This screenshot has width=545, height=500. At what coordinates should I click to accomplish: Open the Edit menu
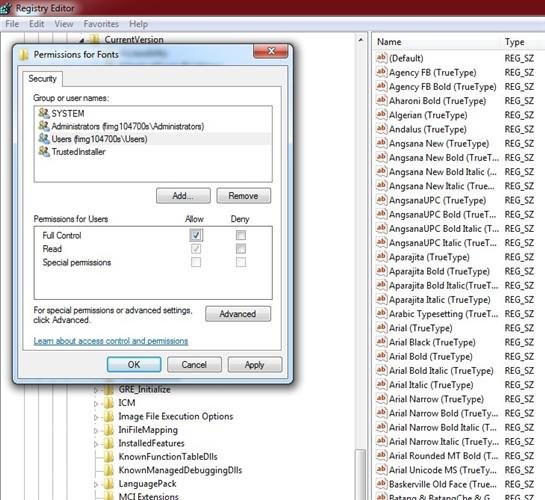[x=36, y=24]
